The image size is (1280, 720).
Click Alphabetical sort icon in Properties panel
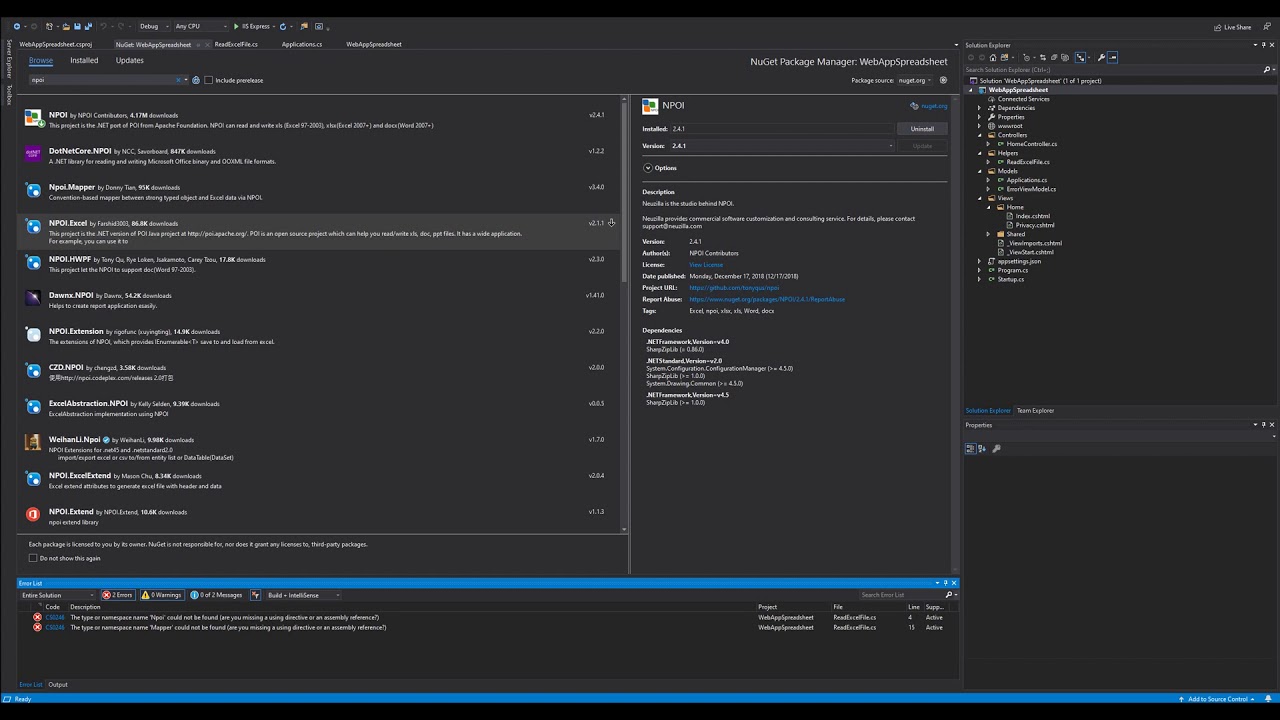click(x=981, y=449)
